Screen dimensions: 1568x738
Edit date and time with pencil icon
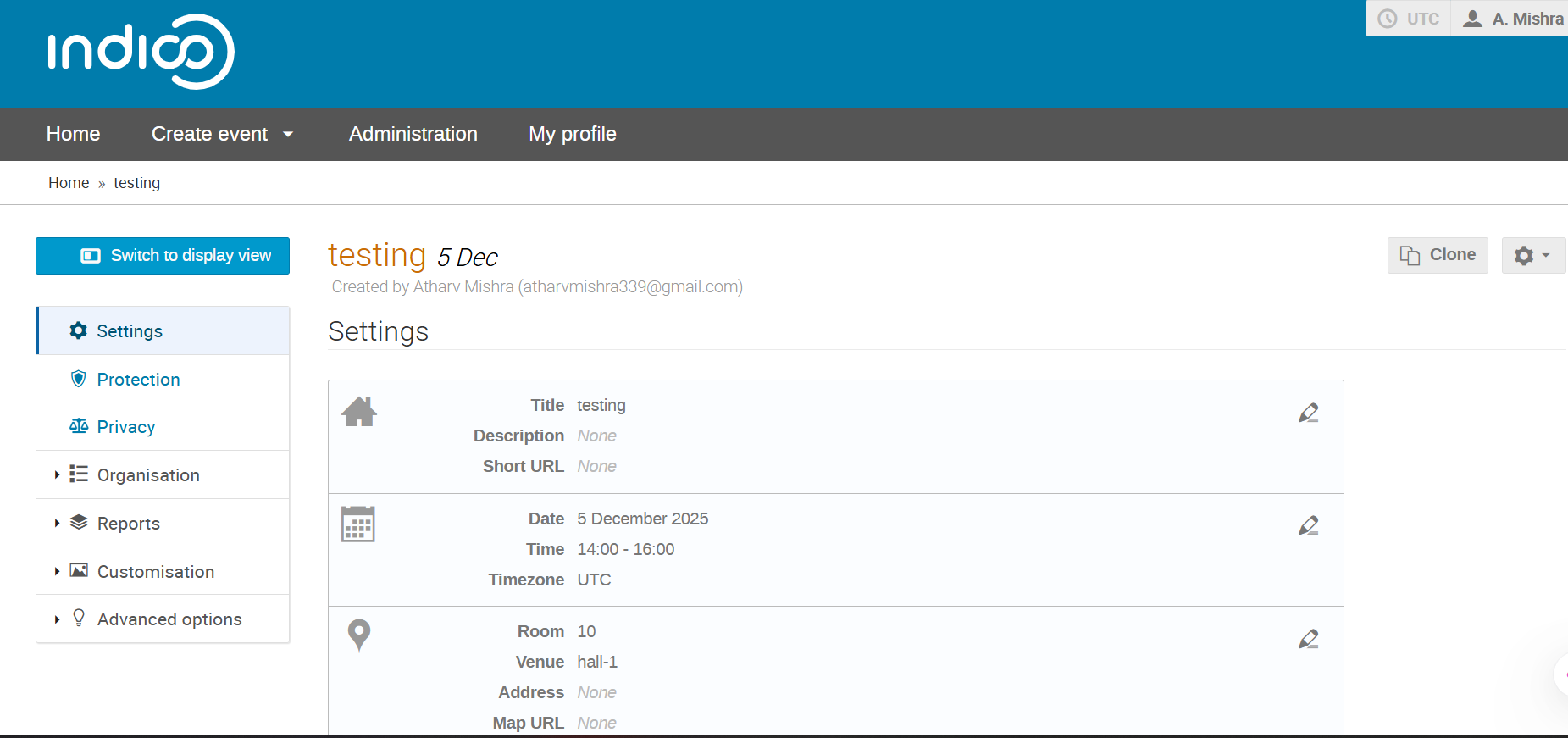1308,525
